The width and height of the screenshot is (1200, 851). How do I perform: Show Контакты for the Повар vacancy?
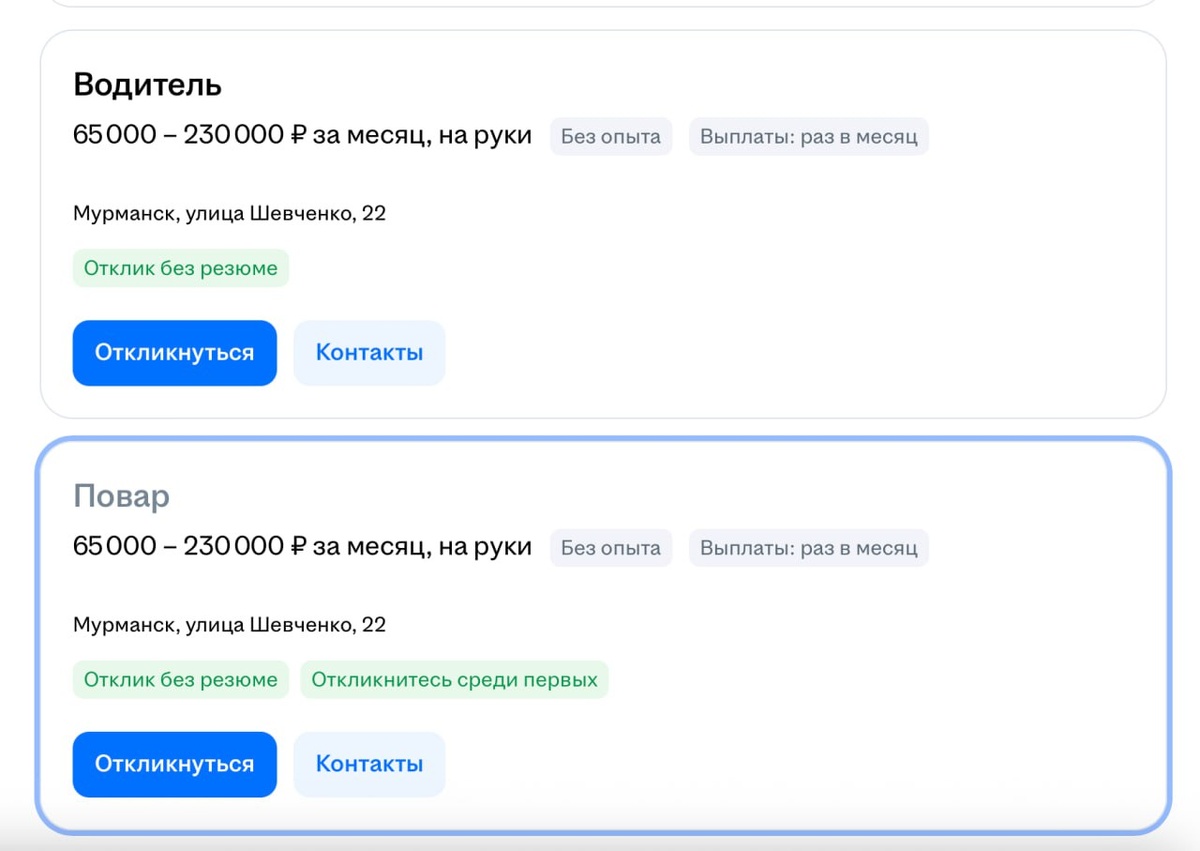pyautogui.click(x=369, y=765)
